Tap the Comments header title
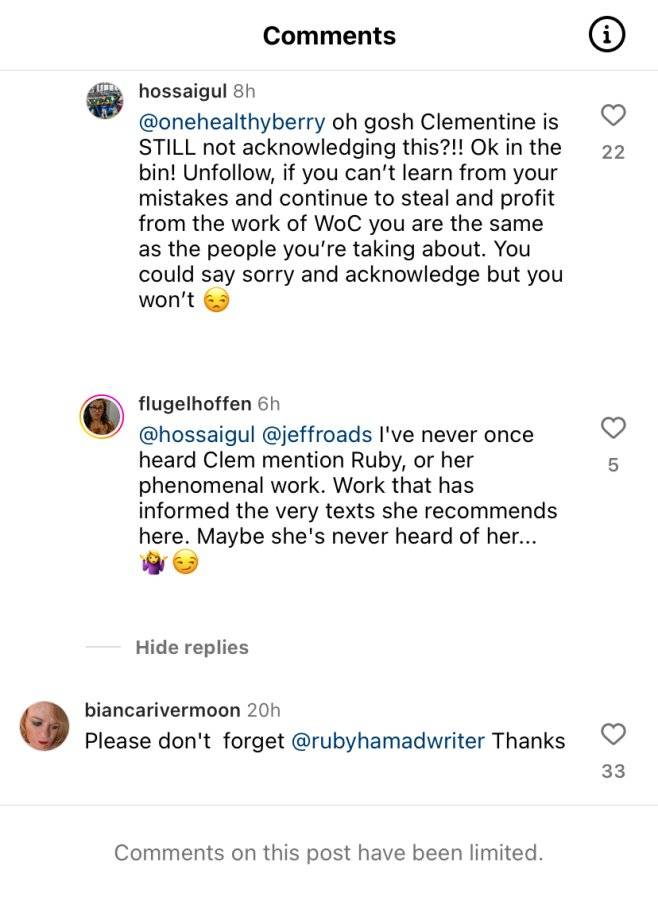The height and width of the screenshot is (900, 658). (329, 36)
